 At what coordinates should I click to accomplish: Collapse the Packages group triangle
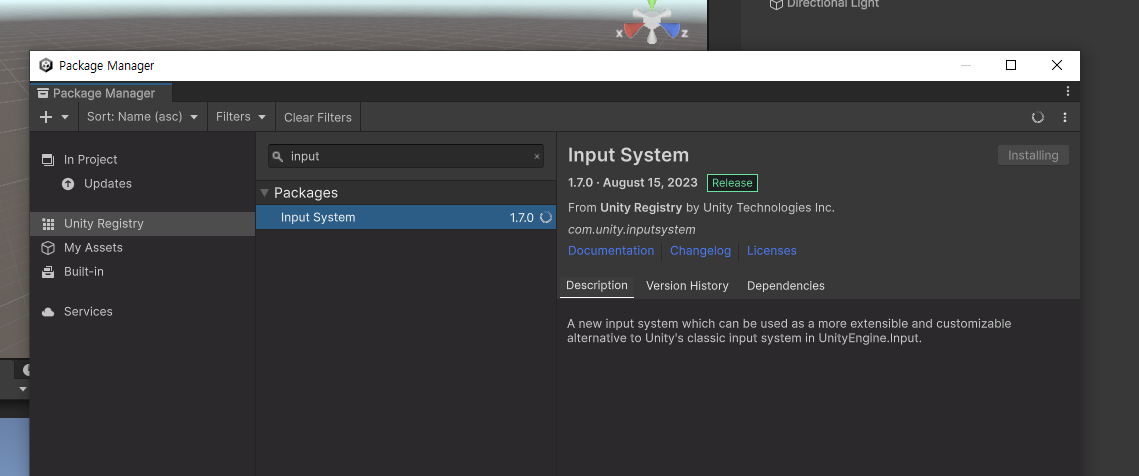[264, 193]
